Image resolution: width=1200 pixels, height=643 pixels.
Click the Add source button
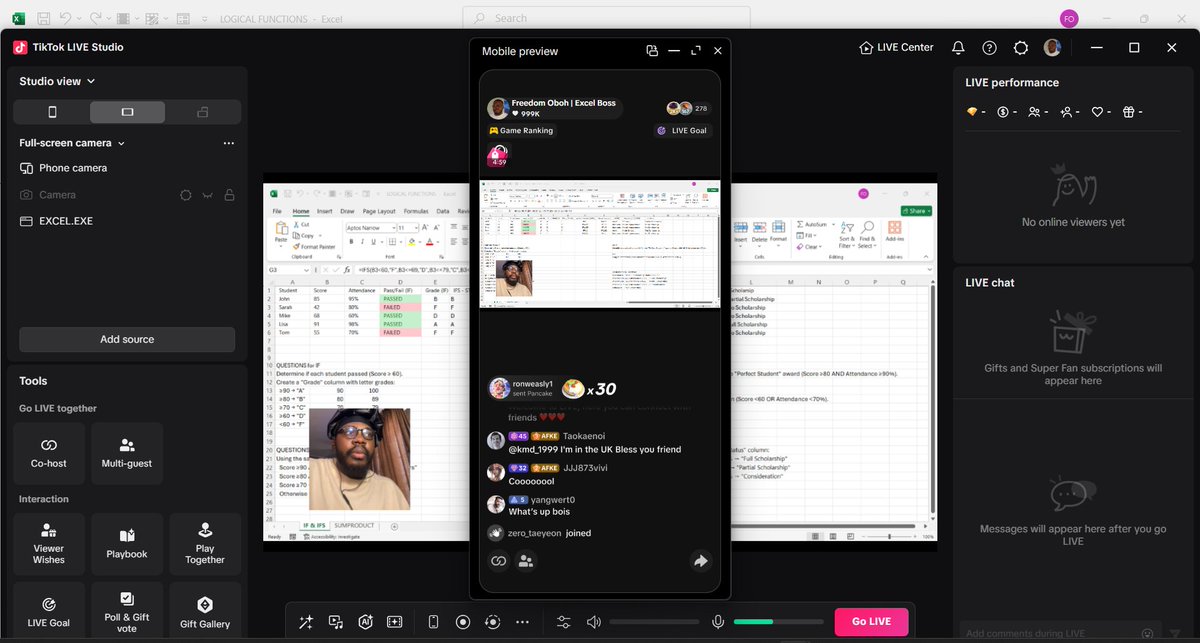coord(126,340)
